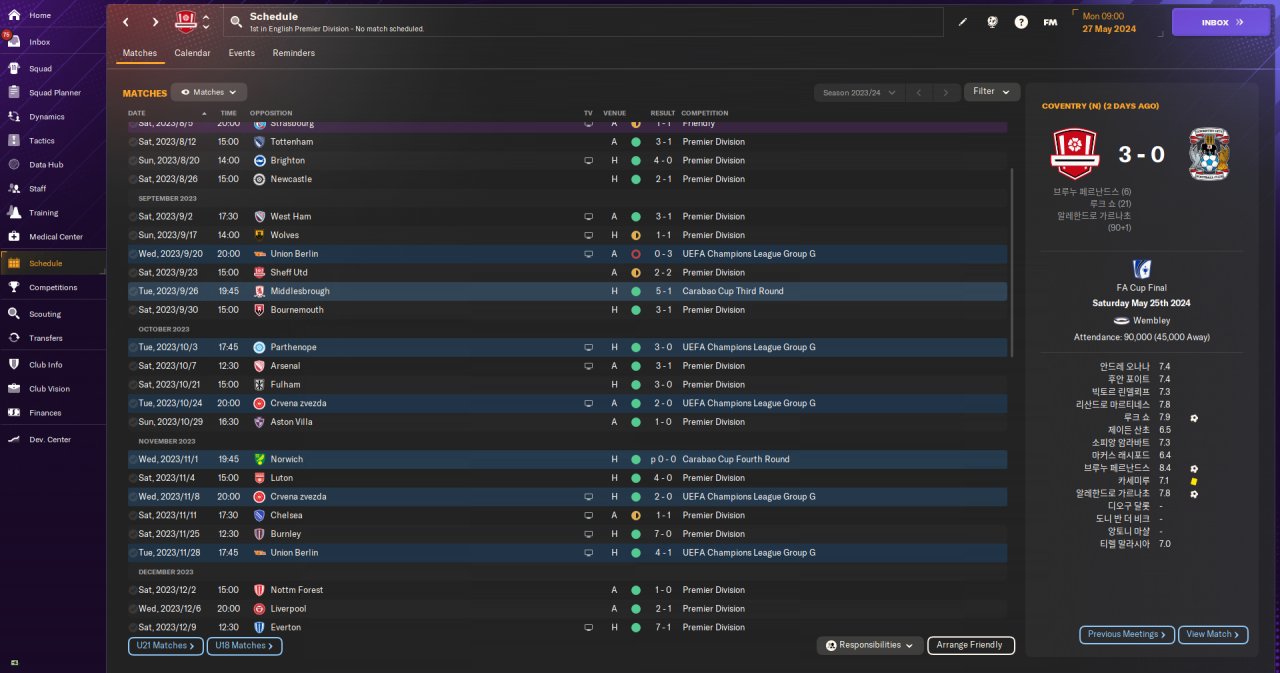Toggle the selection circle on Liverpool row
The width and height of the screenshot is (1280, 673).
pos(133,608)
